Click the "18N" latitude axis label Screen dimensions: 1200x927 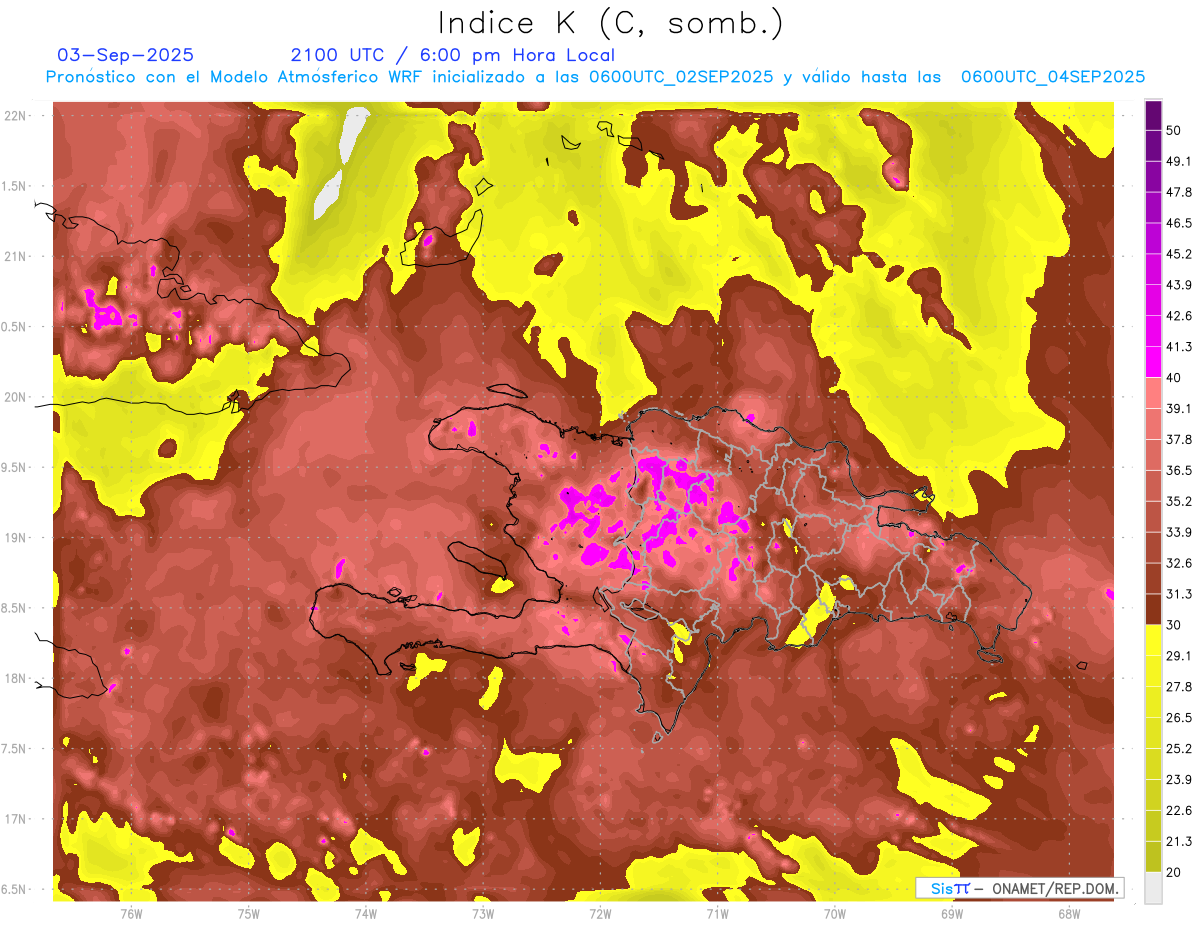[16, 678]
